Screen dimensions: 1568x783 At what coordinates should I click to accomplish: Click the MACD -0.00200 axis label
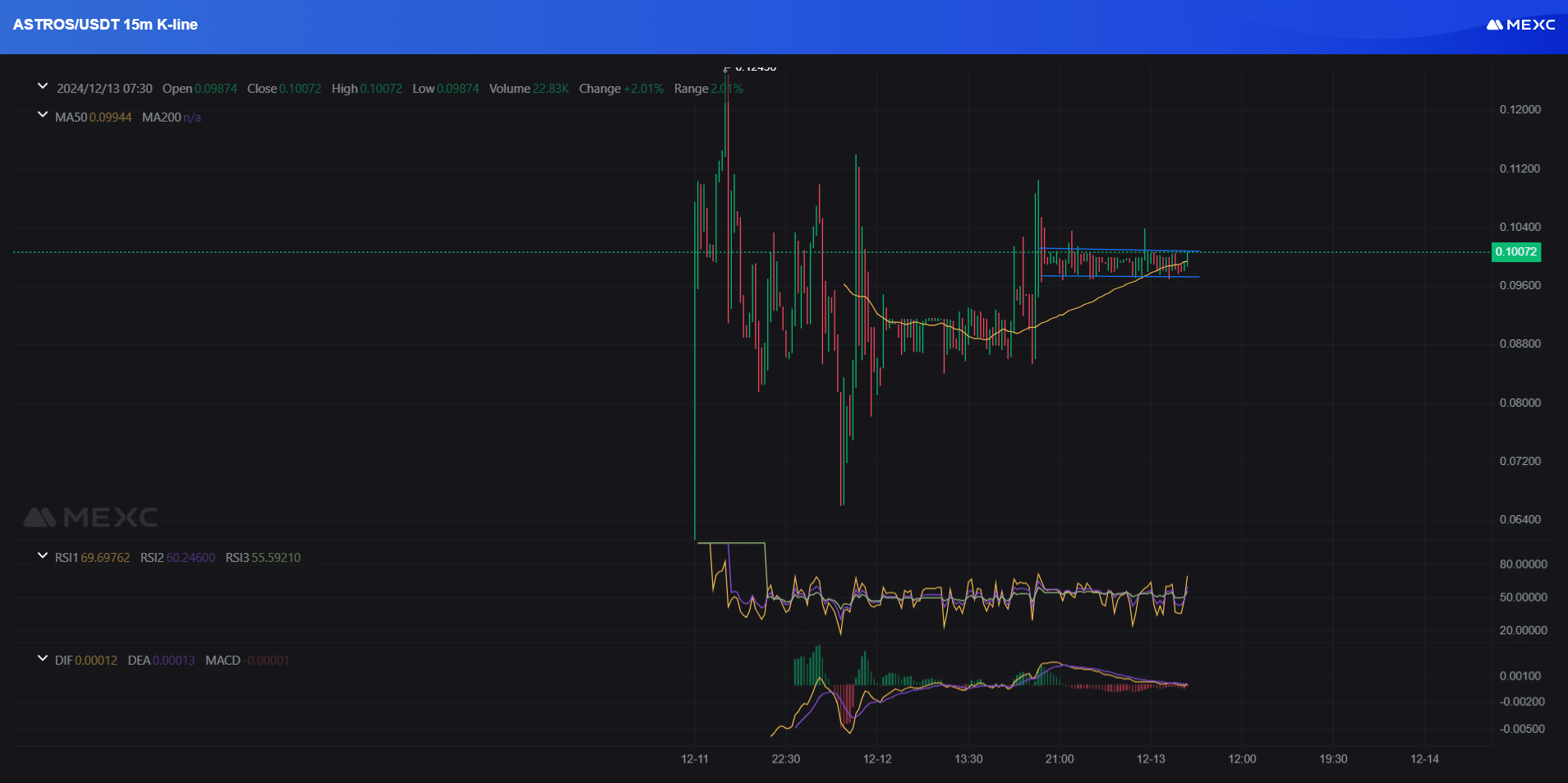[1522, 702]
